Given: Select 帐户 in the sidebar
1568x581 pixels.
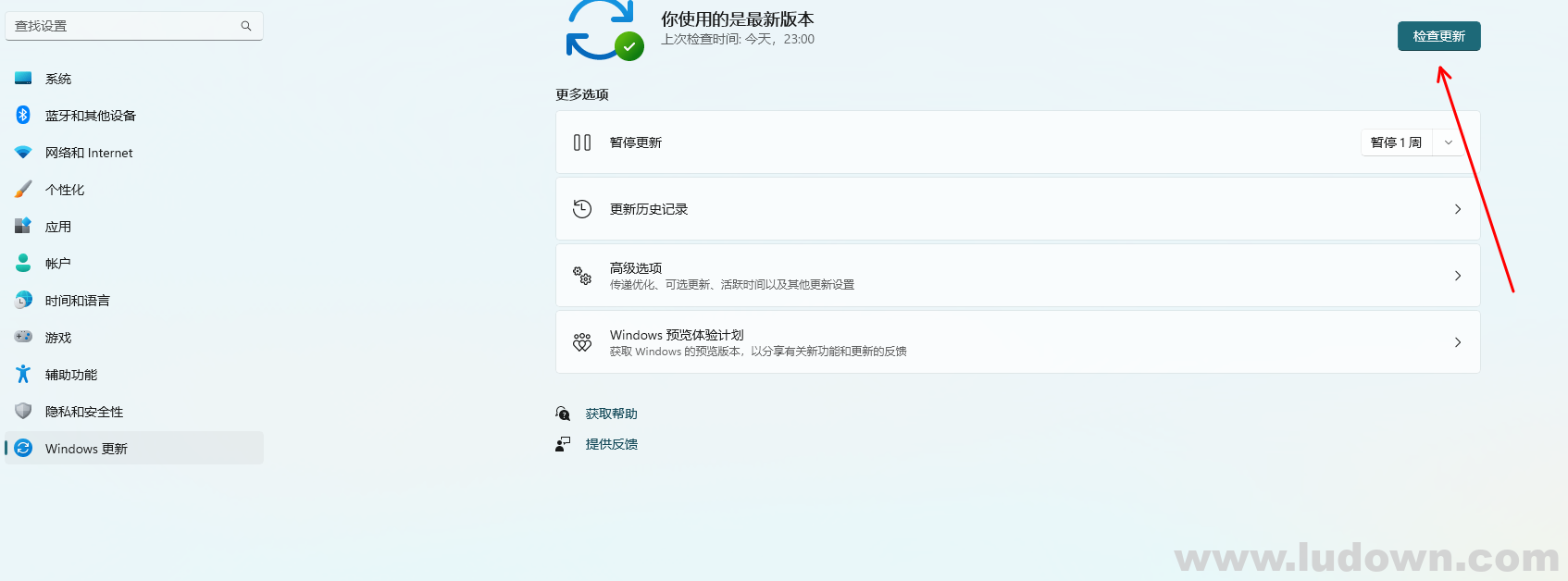Looking at the screenshot, I should tap(134, 264).
